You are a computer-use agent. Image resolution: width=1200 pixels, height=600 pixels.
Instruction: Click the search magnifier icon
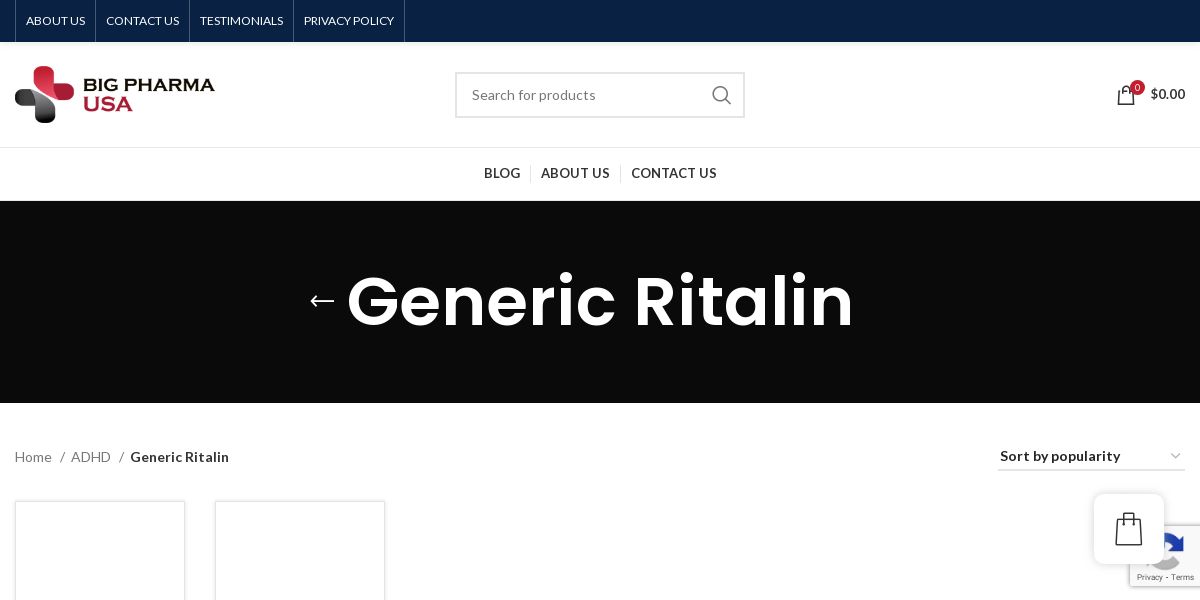click(721, 95)
